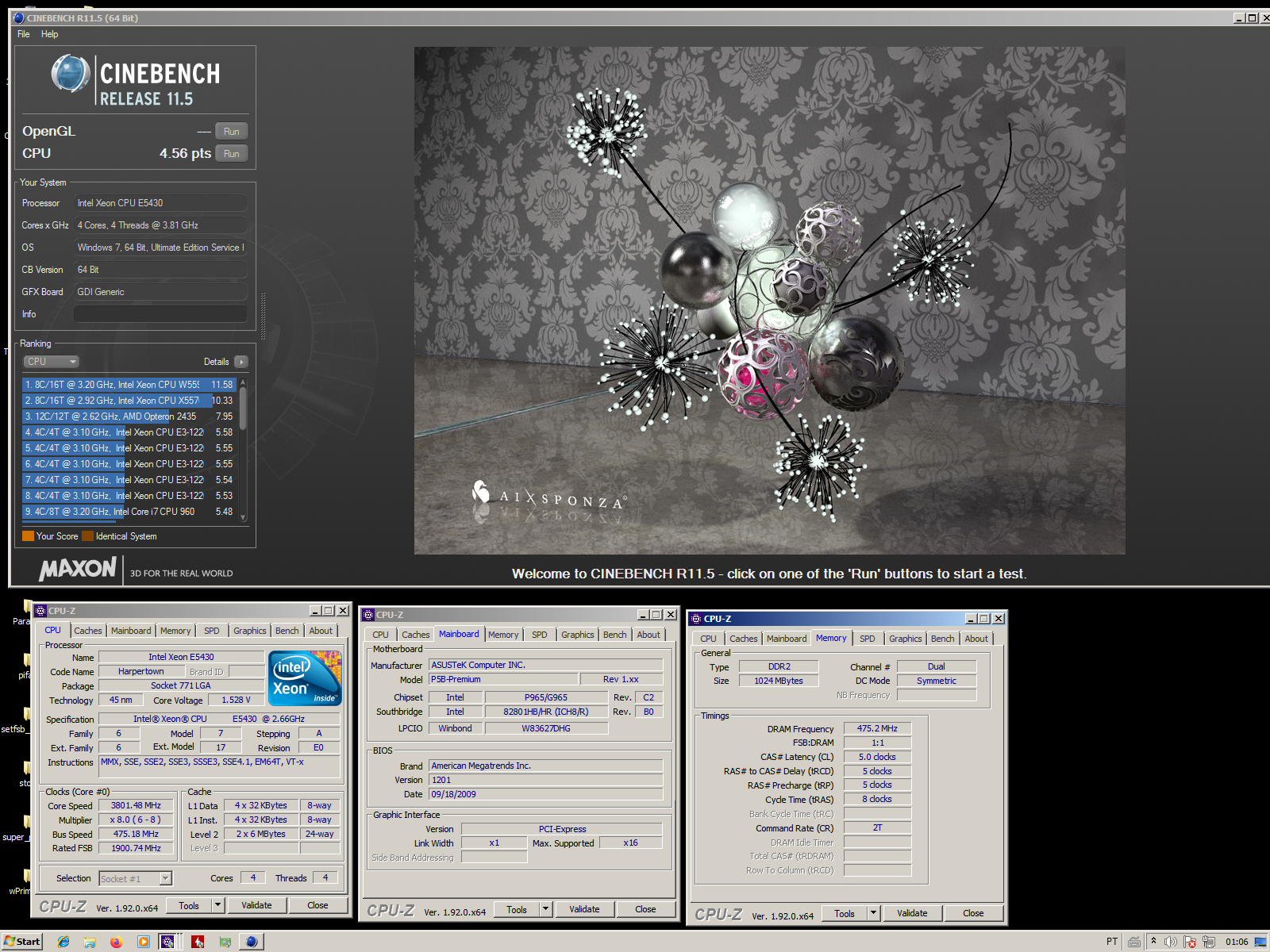This screenshot has height=952, width=1270.
Task: Open the network tray icon
Action: (x=1208, y=942)
